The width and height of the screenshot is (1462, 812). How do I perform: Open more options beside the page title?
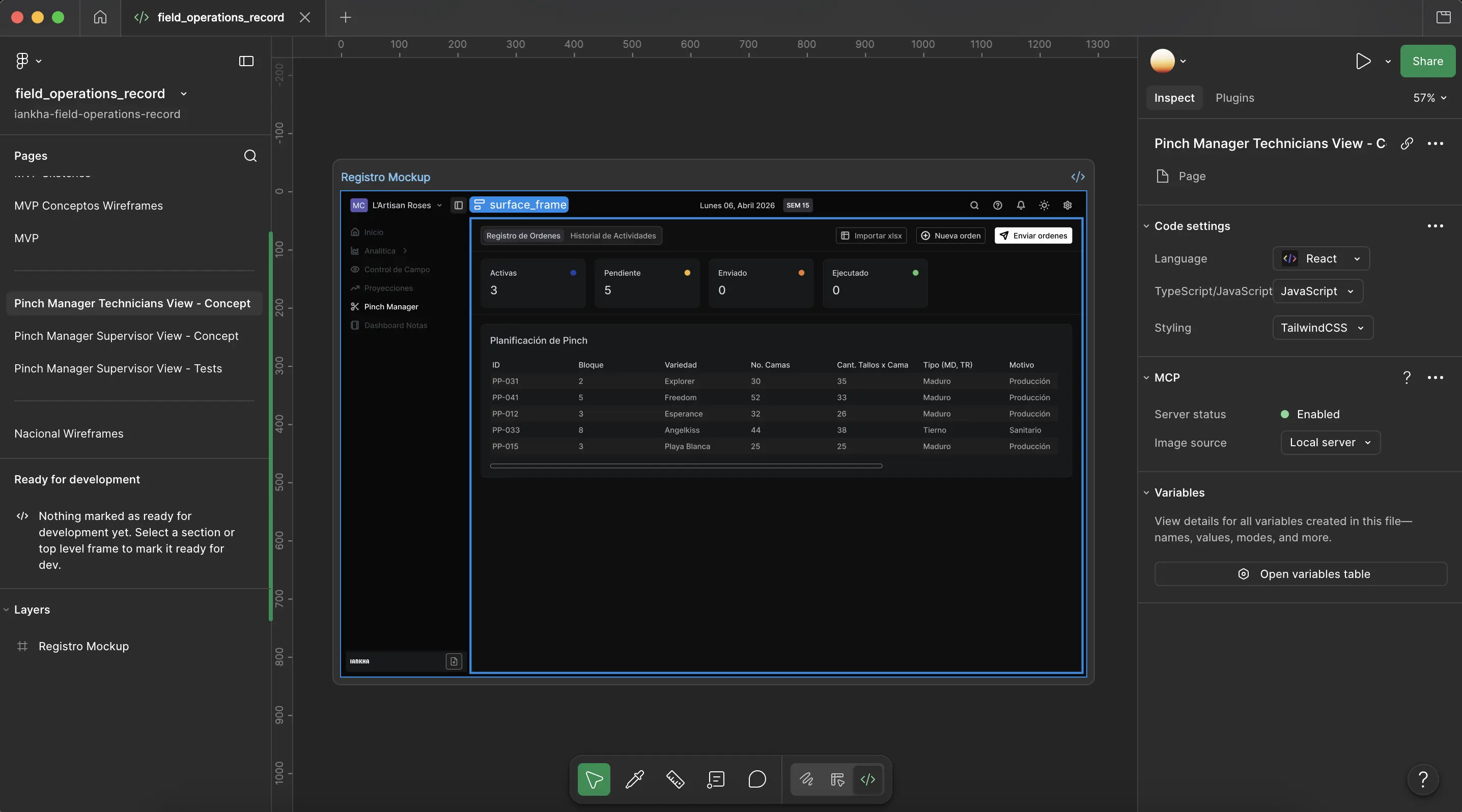point(1435,143)
